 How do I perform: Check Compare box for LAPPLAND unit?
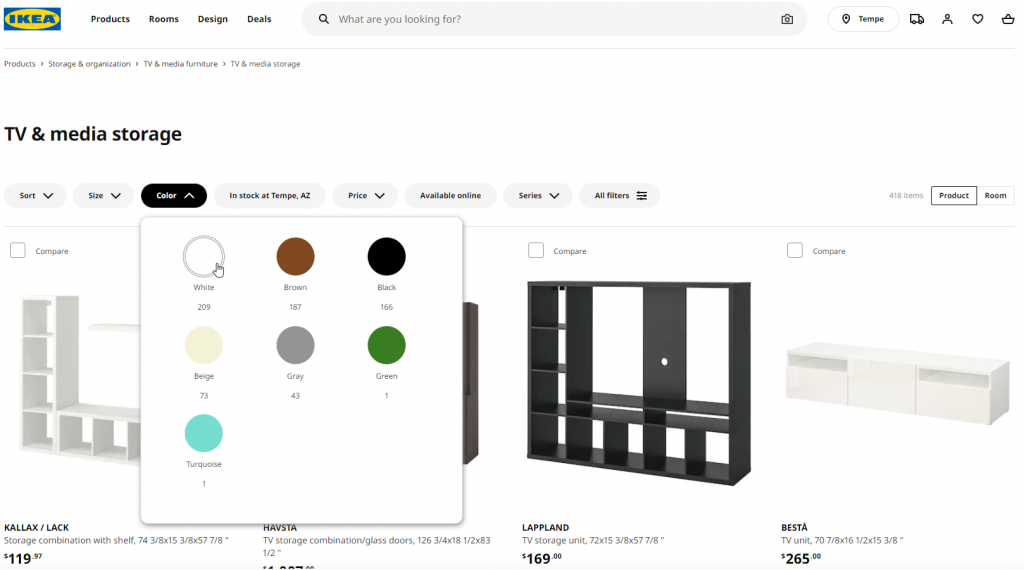click(536, 250)
